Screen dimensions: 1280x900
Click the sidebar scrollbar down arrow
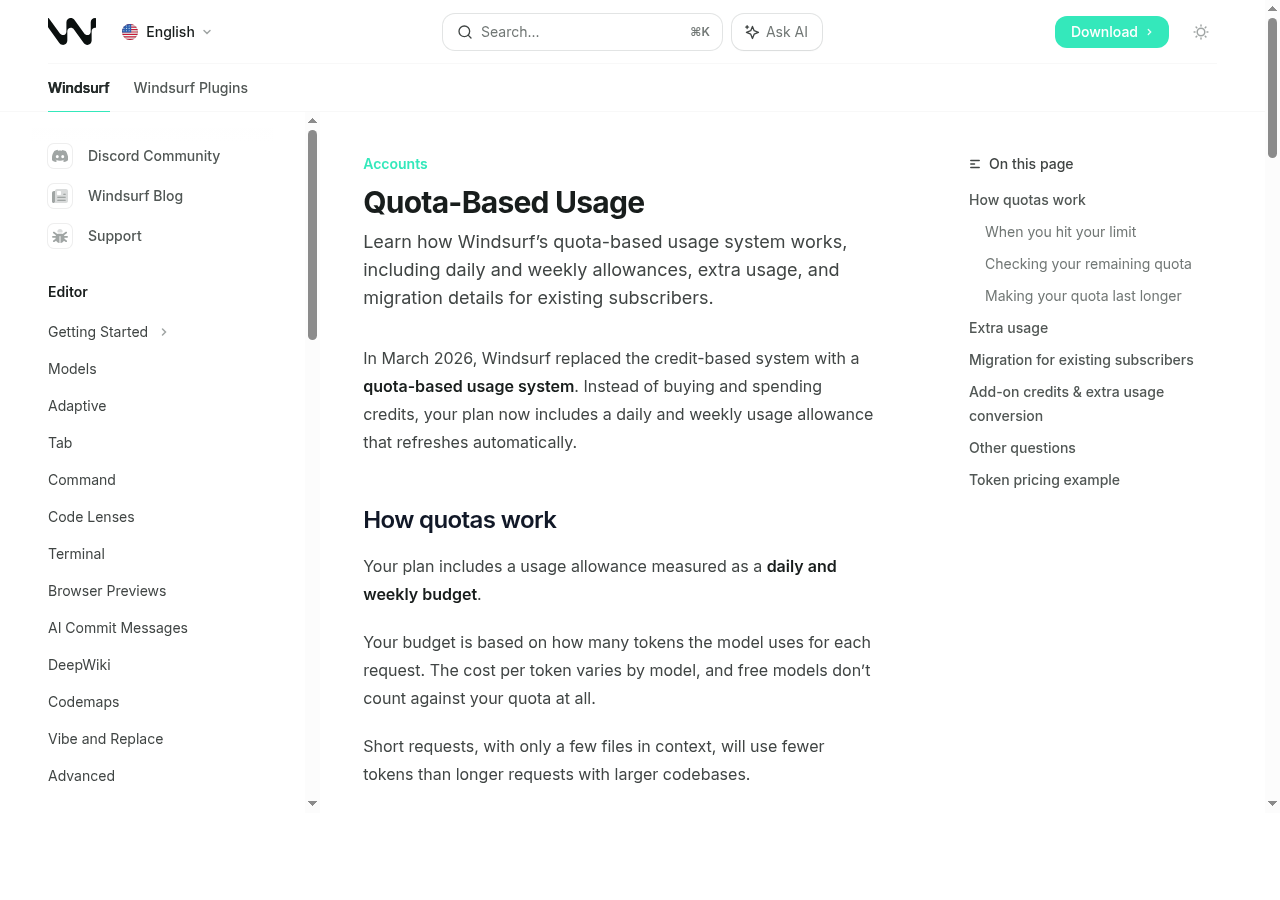(x=312, y=803)
